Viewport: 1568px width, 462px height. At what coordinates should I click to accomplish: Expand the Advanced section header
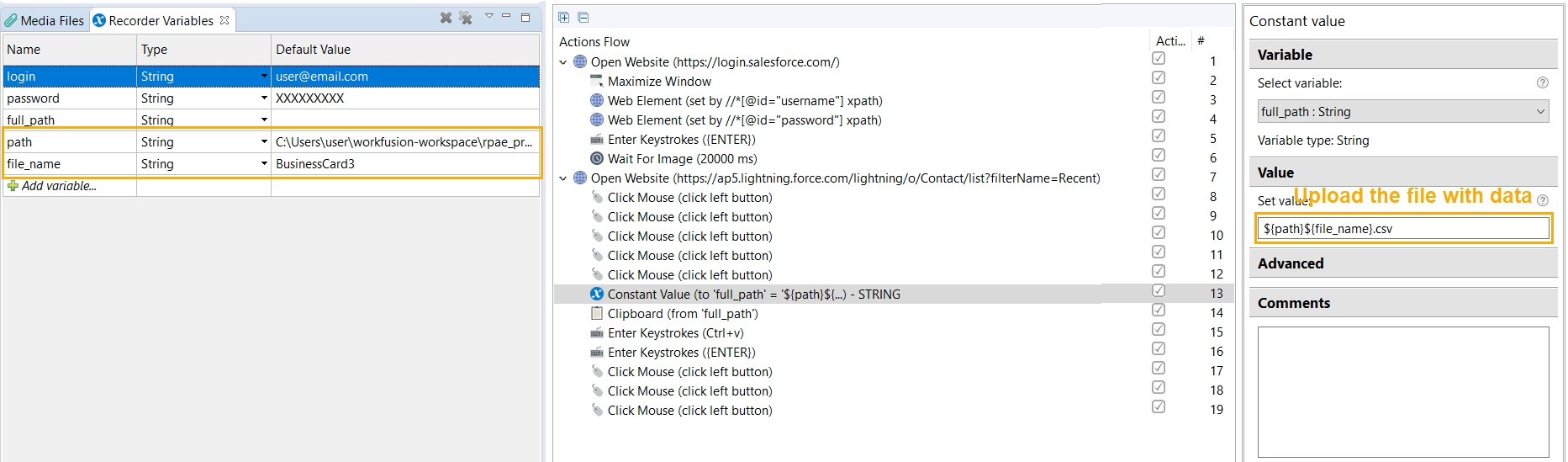[x=1403, y=263]
